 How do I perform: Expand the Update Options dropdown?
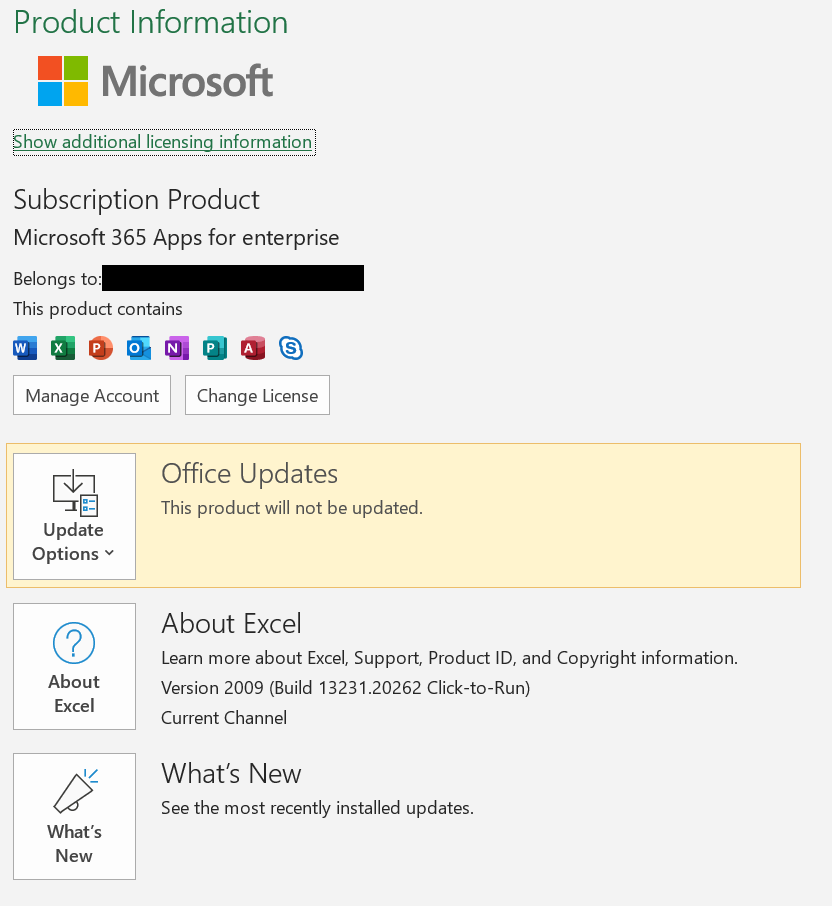click(x=74, y=516)
